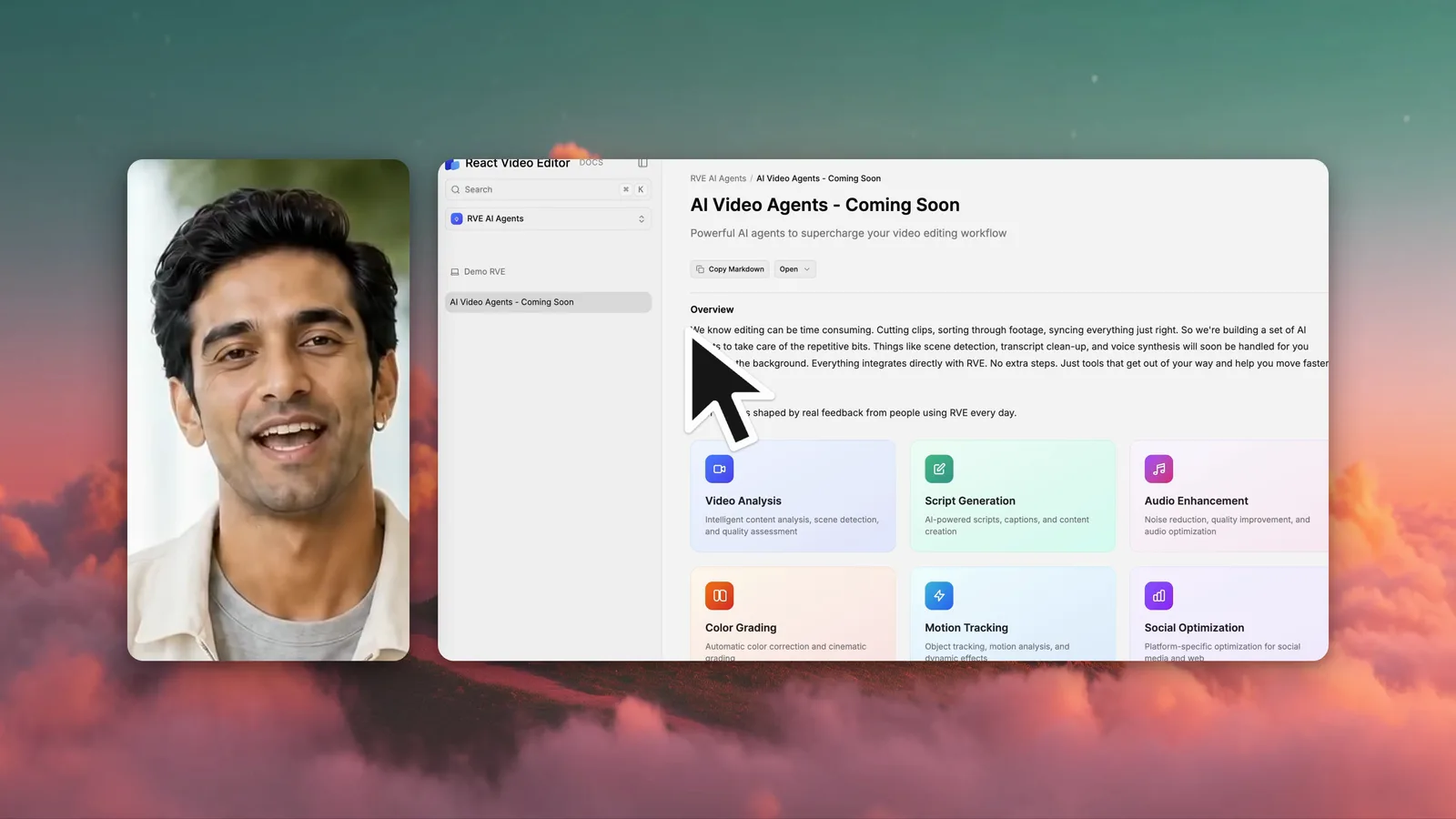Click the blue icon beside RVE AI Agents selector
1456x819 pixels.
coord(457,219)
